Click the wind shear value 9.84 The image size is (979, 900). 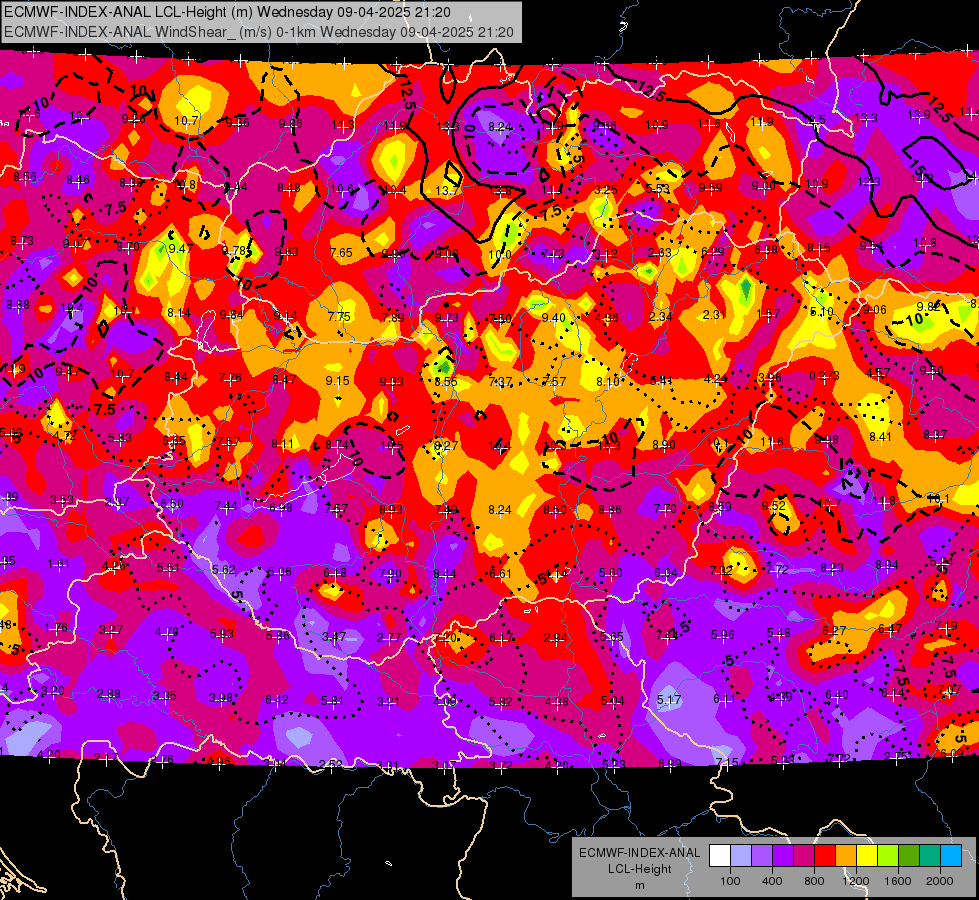[232, 314]
